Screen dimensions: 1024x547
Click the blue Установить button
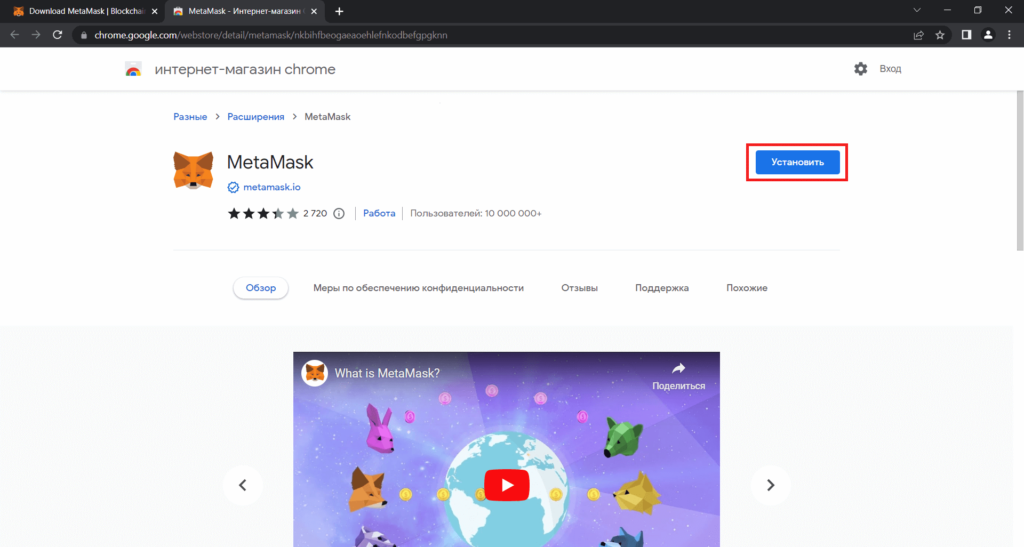[797, 163]
